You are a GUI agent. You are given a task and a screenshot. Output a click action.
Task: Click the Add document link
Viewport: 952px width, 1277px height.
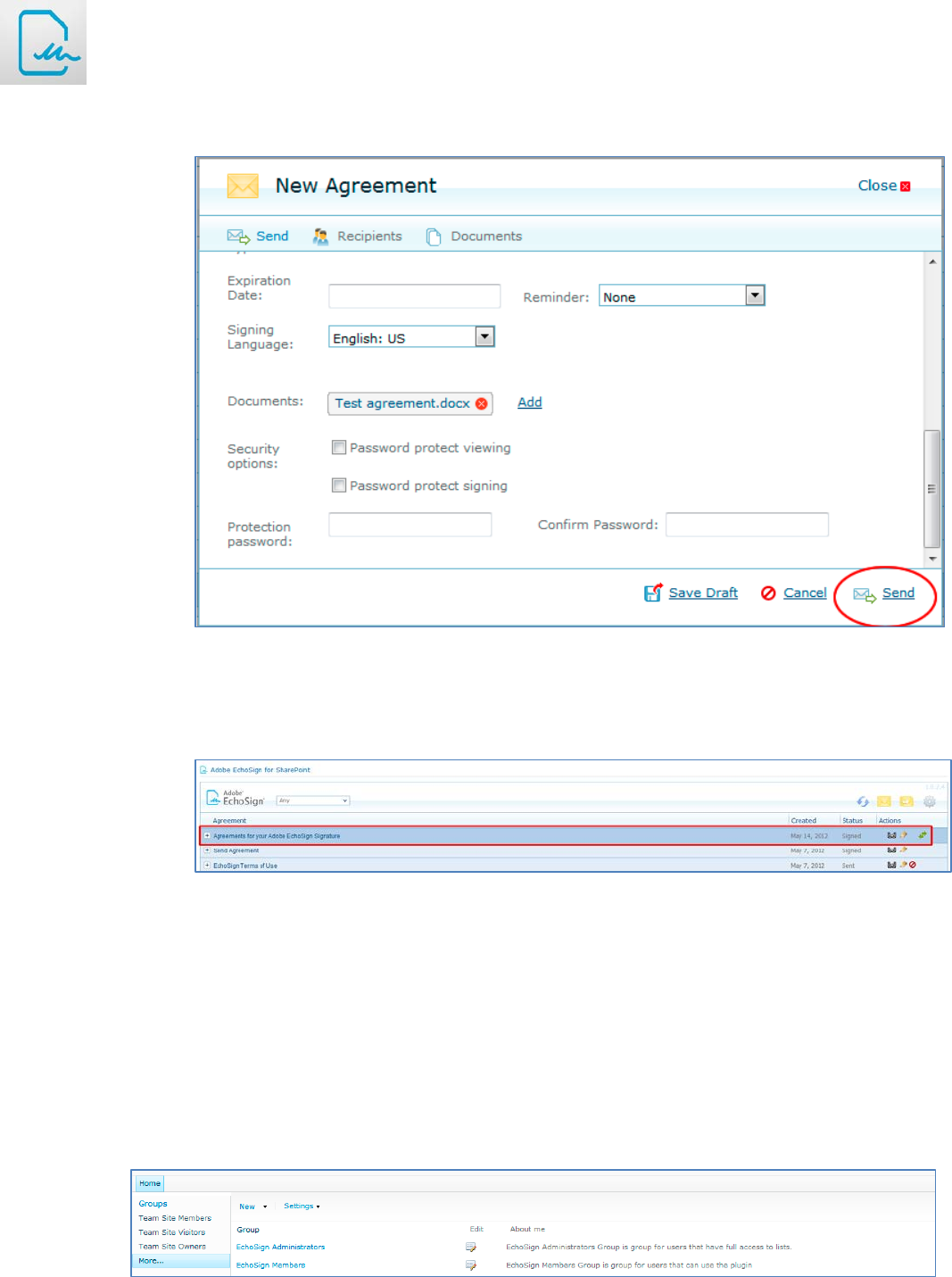(x=530, y=402)
